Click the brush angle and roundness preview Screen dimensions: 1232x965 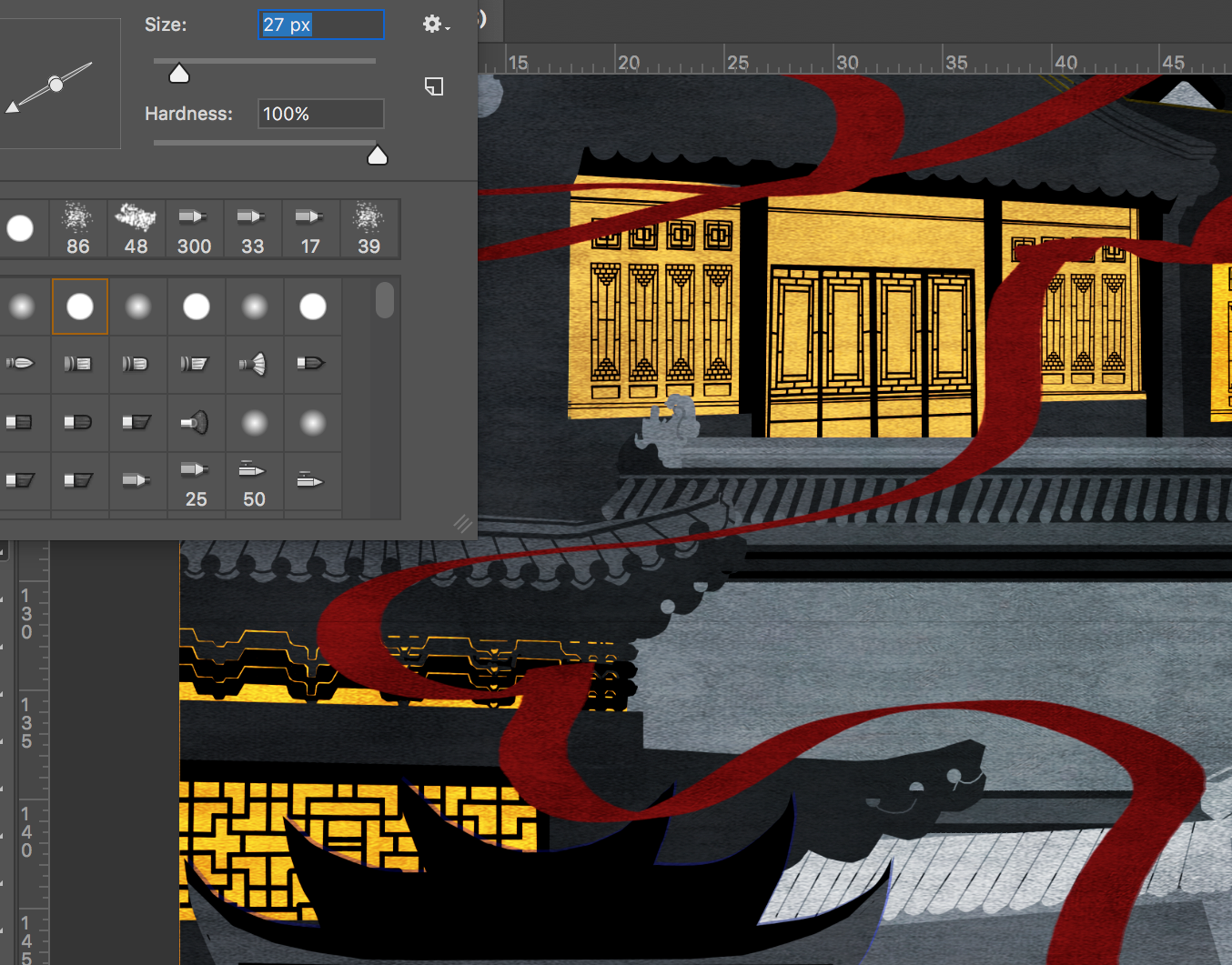tap(55, 84)
